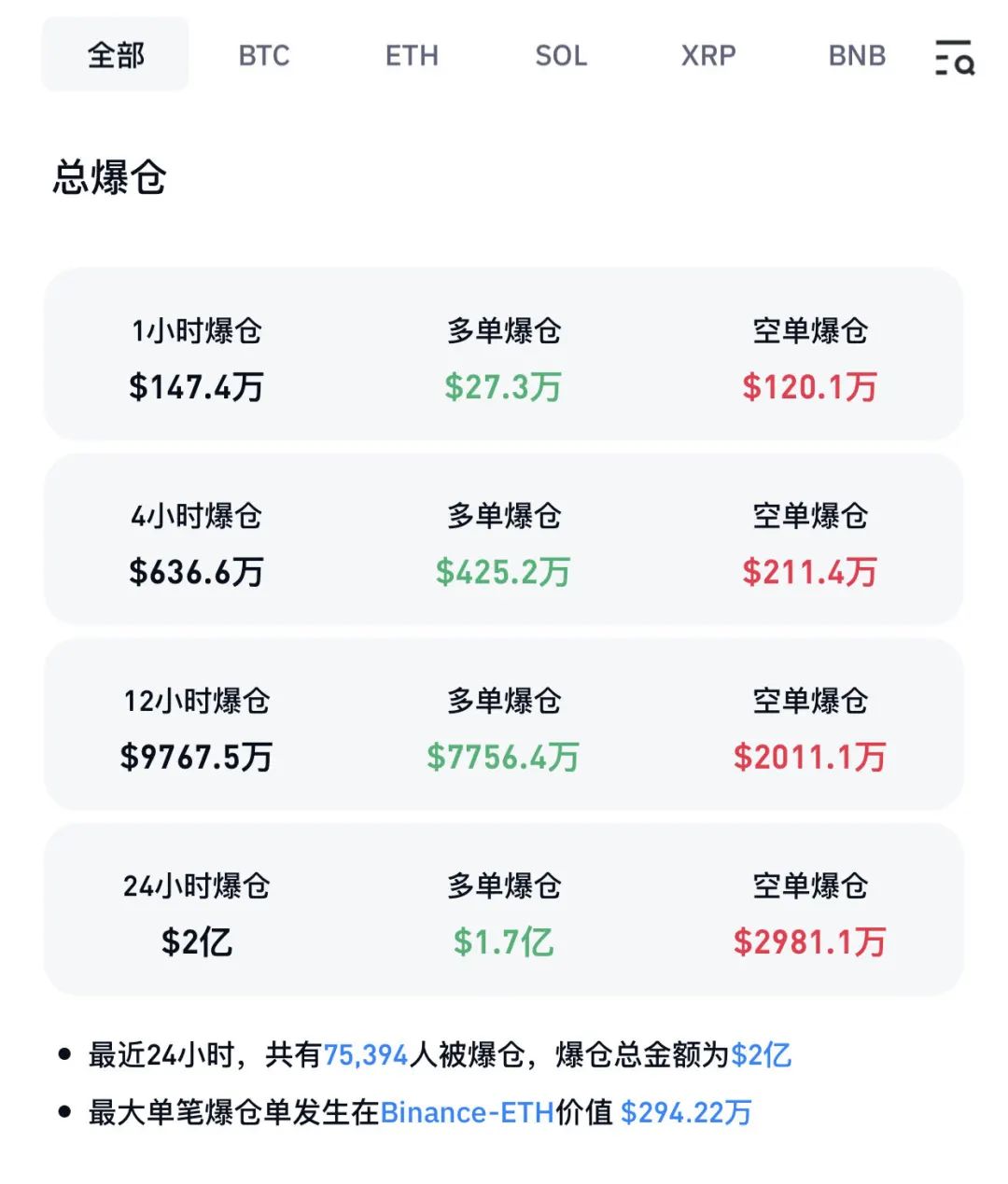The height and width of the screenshot is (1184, 1008).
Task: Click the $2亿 total amount link
Action: [761, 1055]
